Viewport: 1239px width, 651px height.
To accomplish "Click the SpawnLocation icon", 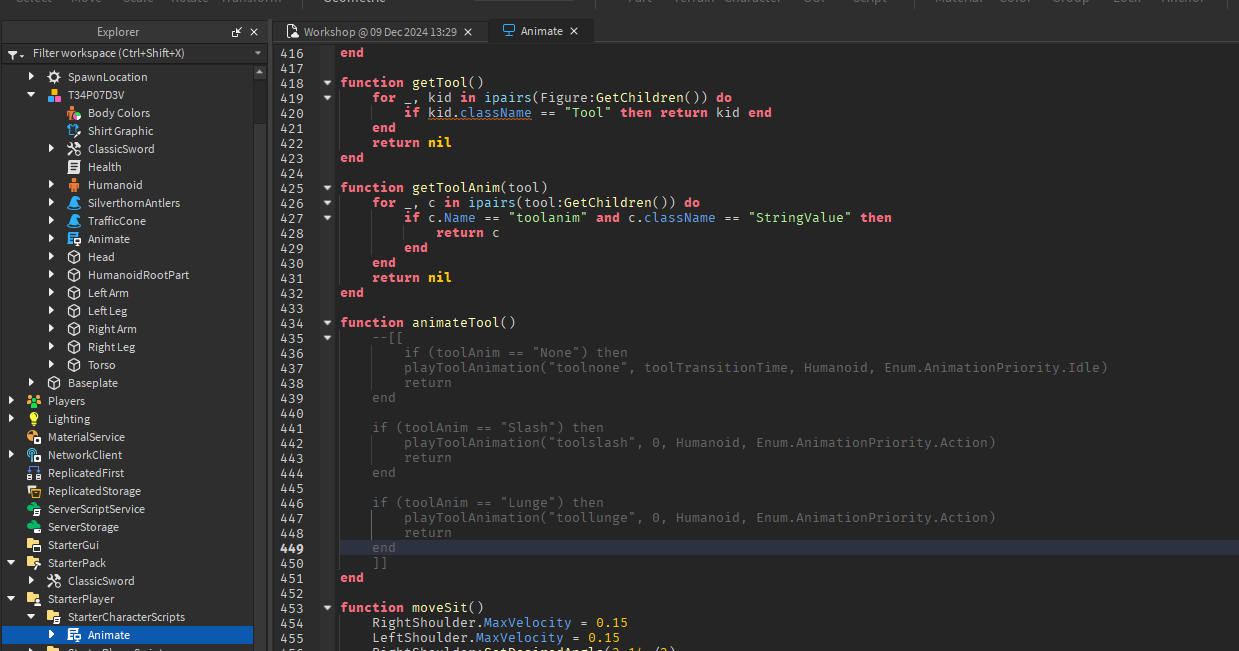I will click(55, 76).
